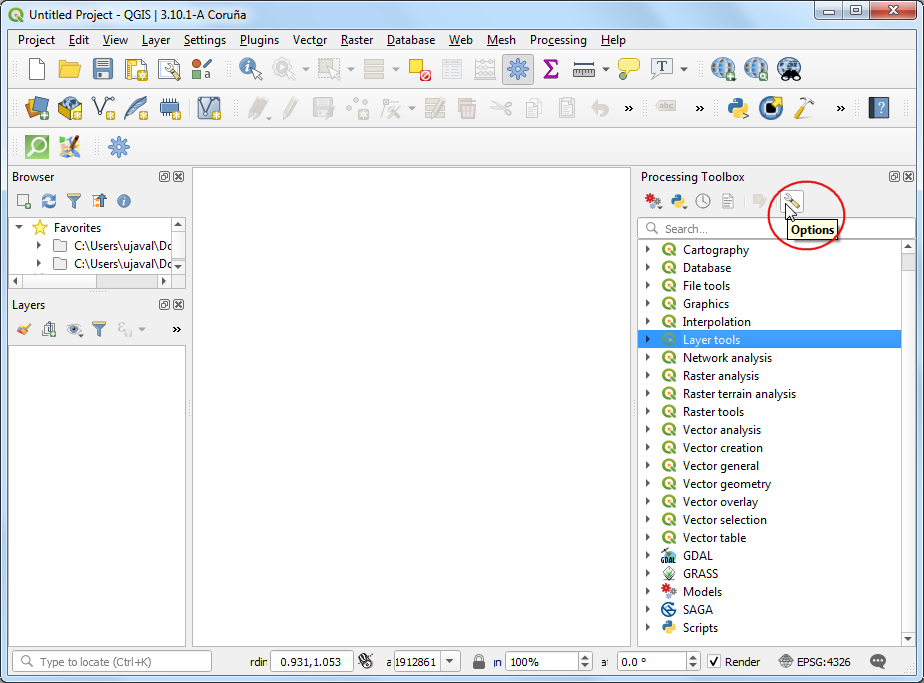Click the Models gear icon in toolbox toolbar

coord(653,202)
